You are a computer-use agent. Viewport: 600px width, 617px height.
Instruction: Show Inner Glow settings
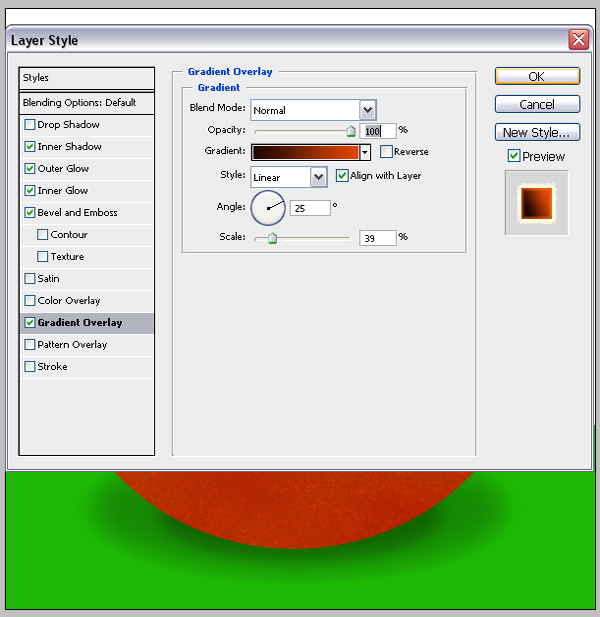(x=63, y=191)
